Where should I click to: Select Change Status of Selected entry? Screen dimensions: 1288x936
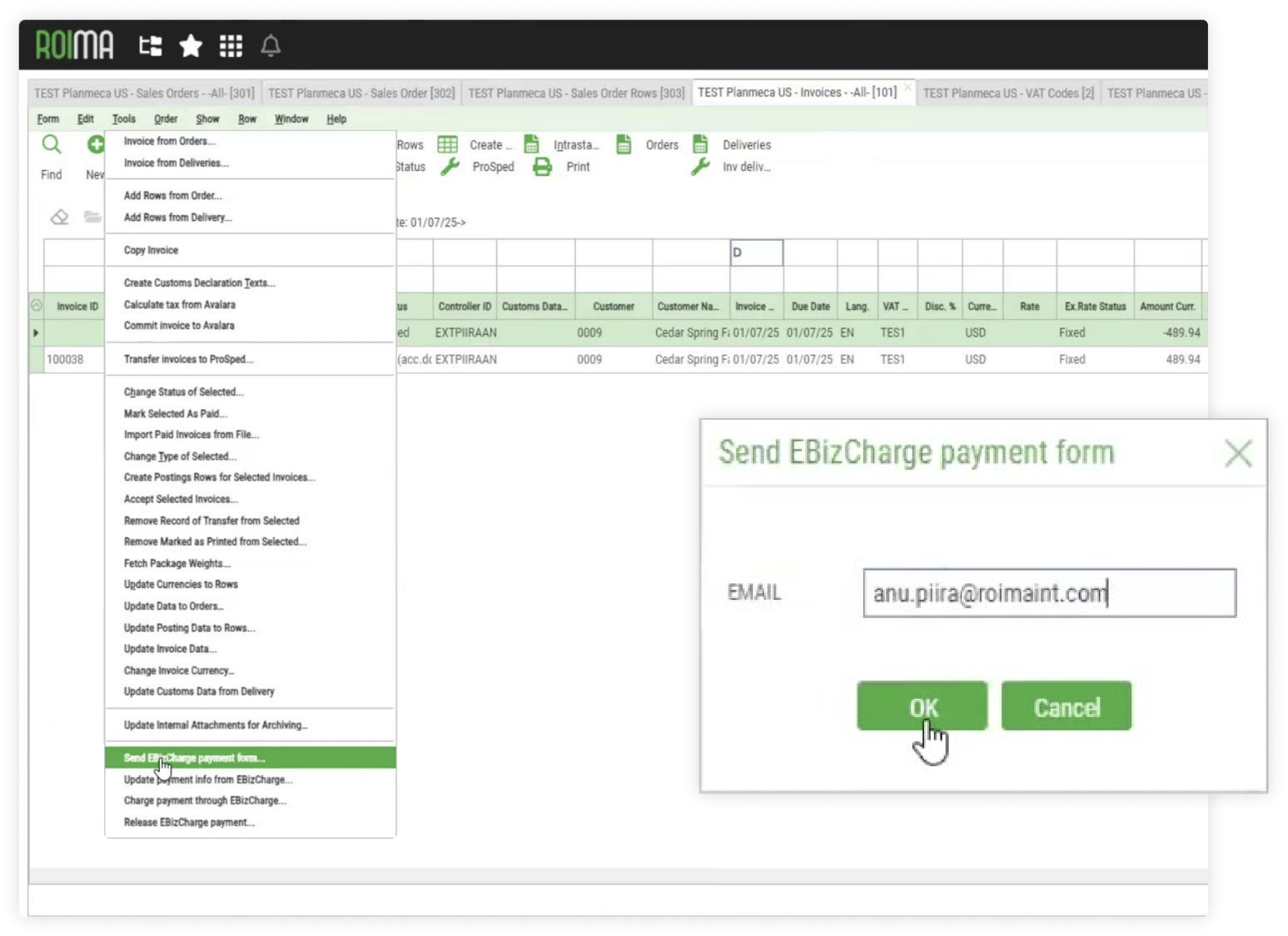250,392
